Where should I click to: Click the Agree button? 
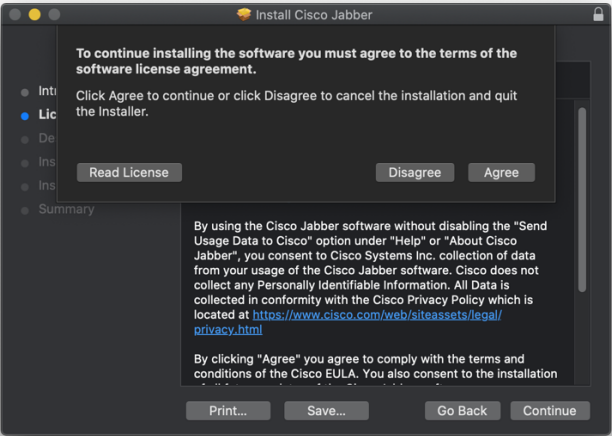click(x=501, y=173)
